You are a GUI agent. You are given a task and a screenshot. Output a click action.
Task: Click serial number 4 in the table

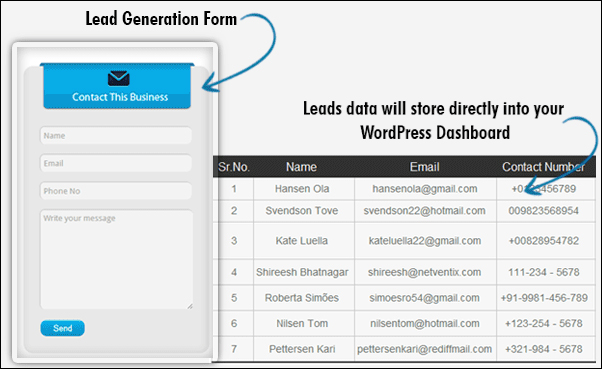(x=234, y=272)
